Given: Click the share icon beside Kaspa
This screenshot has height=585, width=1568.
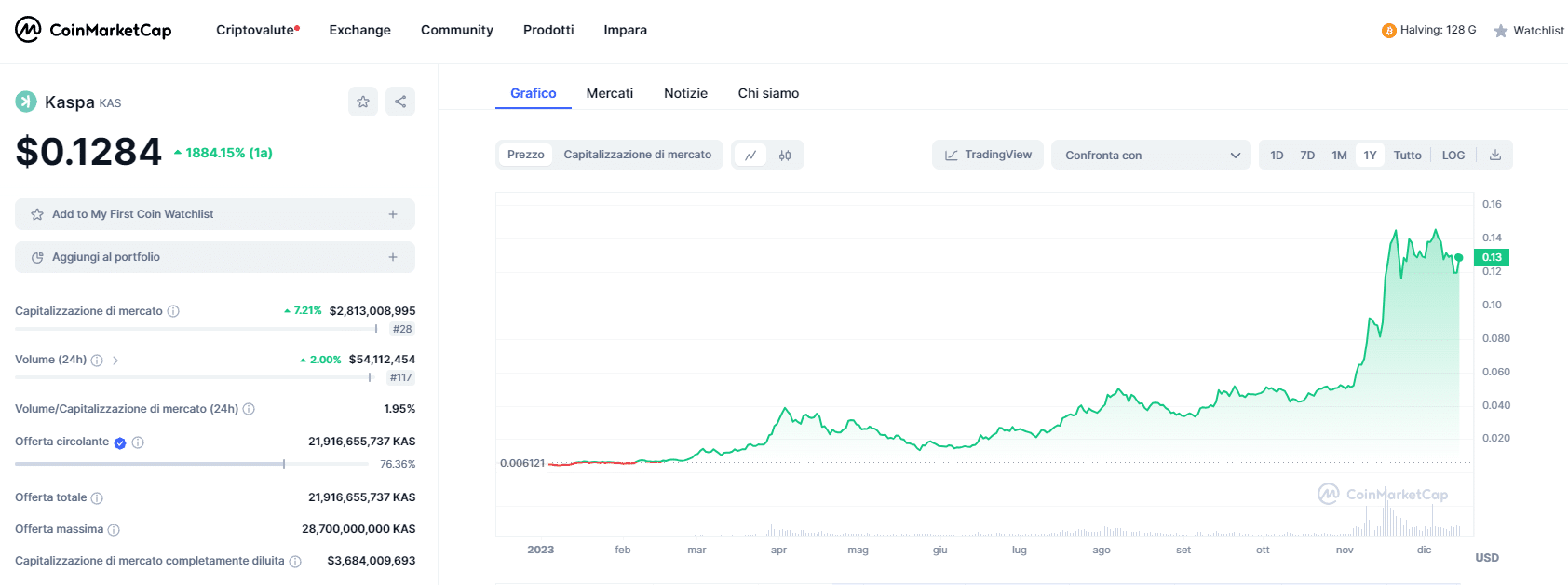Looking at the screenshot, I should coord(400,102).
